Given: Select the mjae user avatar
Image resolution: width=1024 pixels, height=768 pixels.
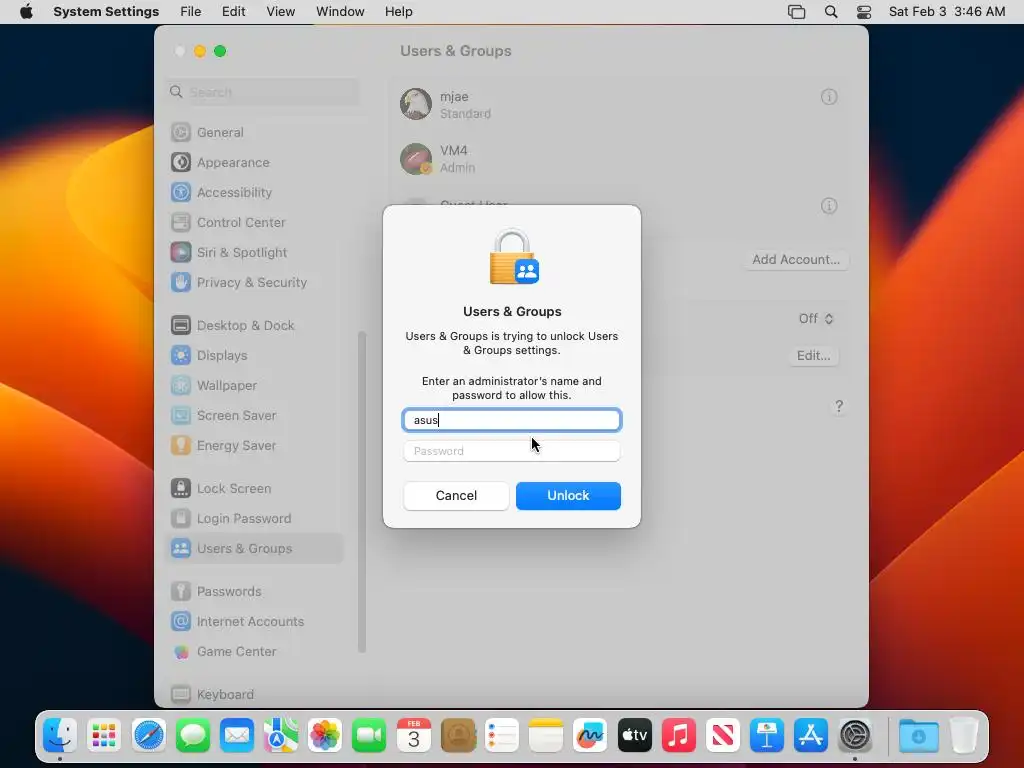Looking at the screenshot, I should pyautogui.click(x=416, y=104).
